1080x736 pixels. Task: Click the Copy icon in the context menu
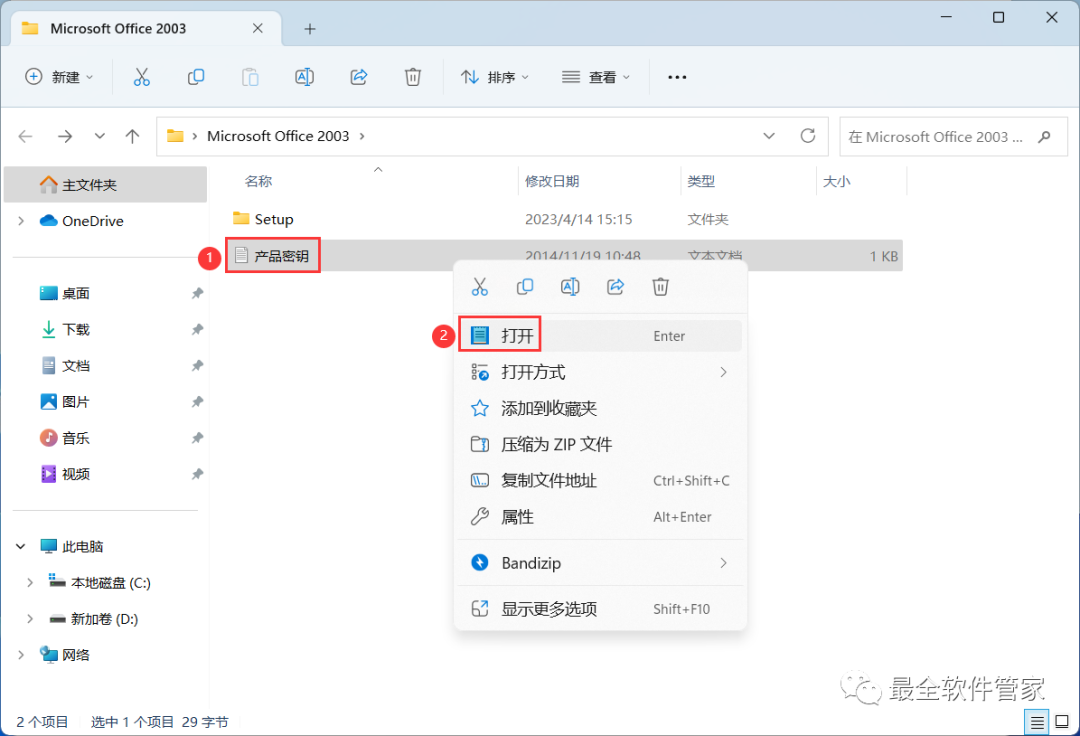[x=525, y=286]
